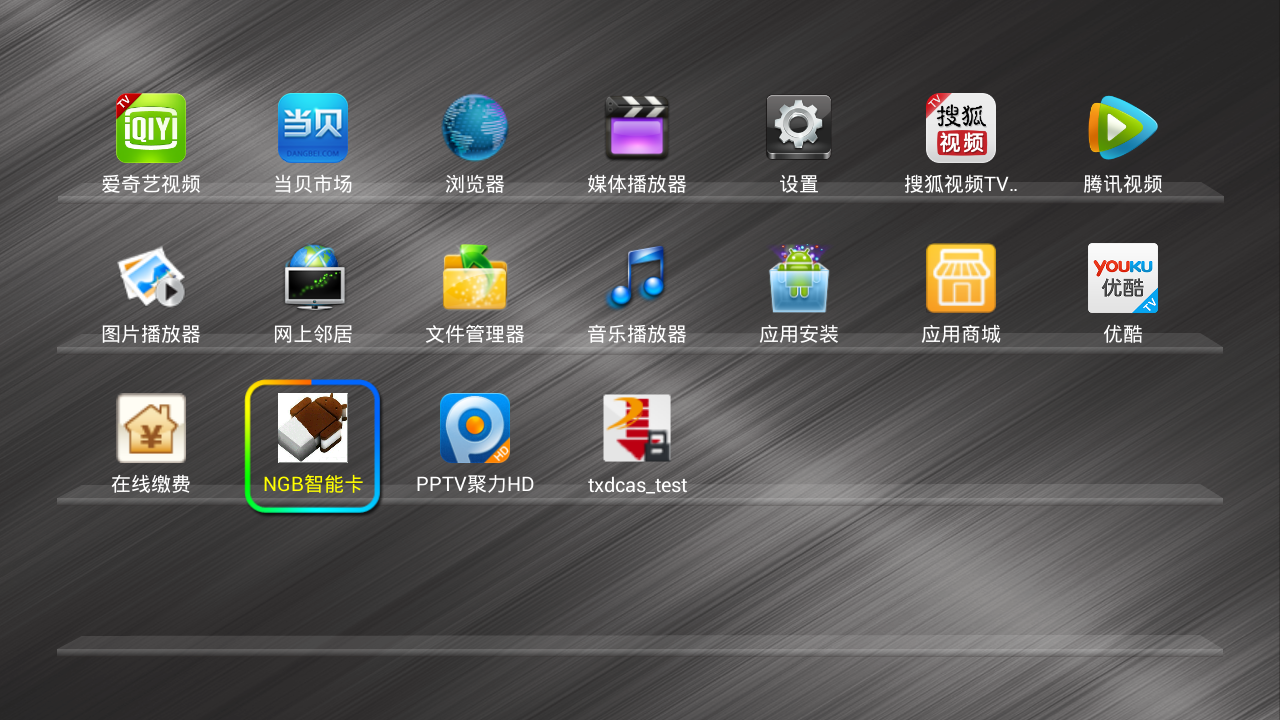1280x720 pixels.
Task: Open the Settings gear icon
Action: point(799,128)
